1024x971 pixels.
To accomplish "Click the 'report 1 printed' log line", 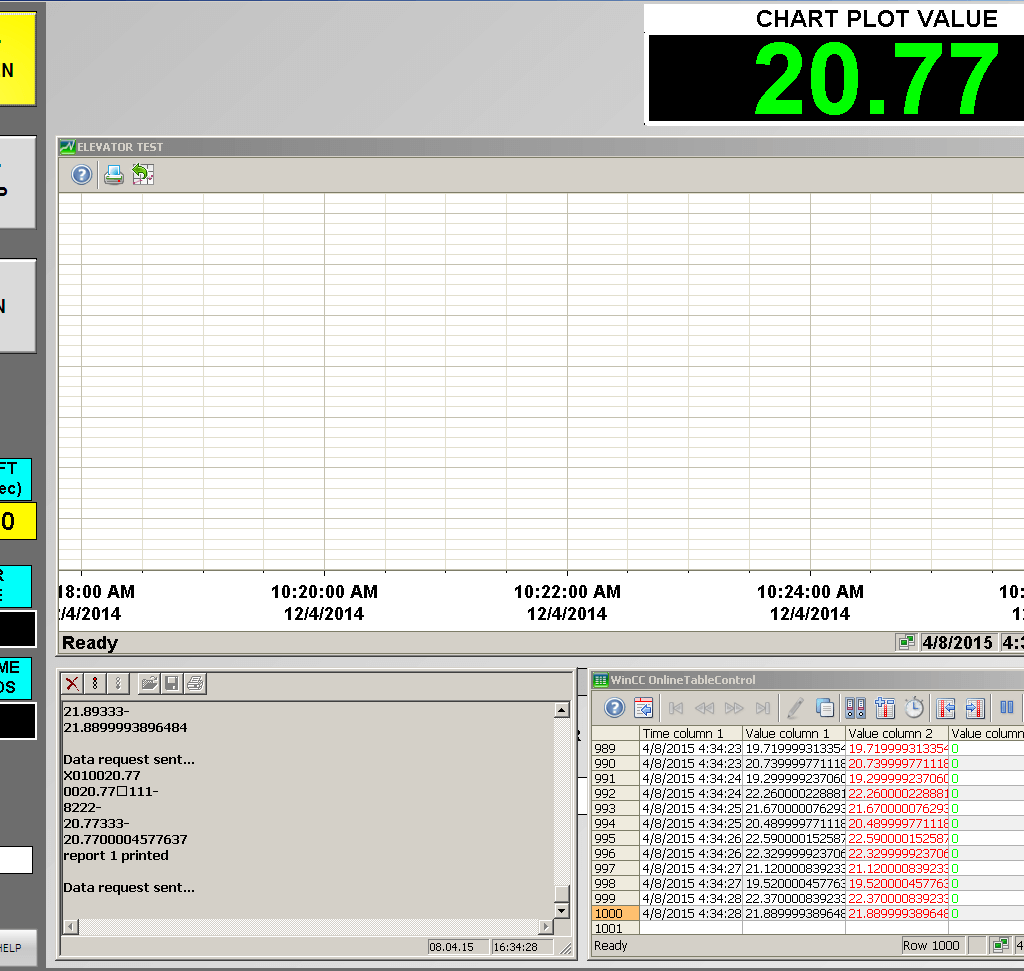I will 116,855.
